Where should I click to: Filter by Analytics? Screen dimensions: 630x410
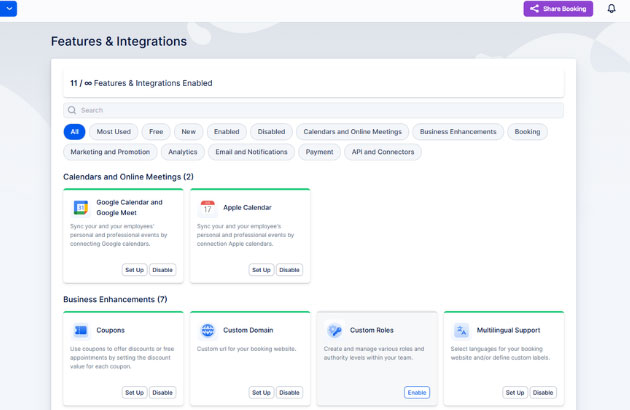183,152
